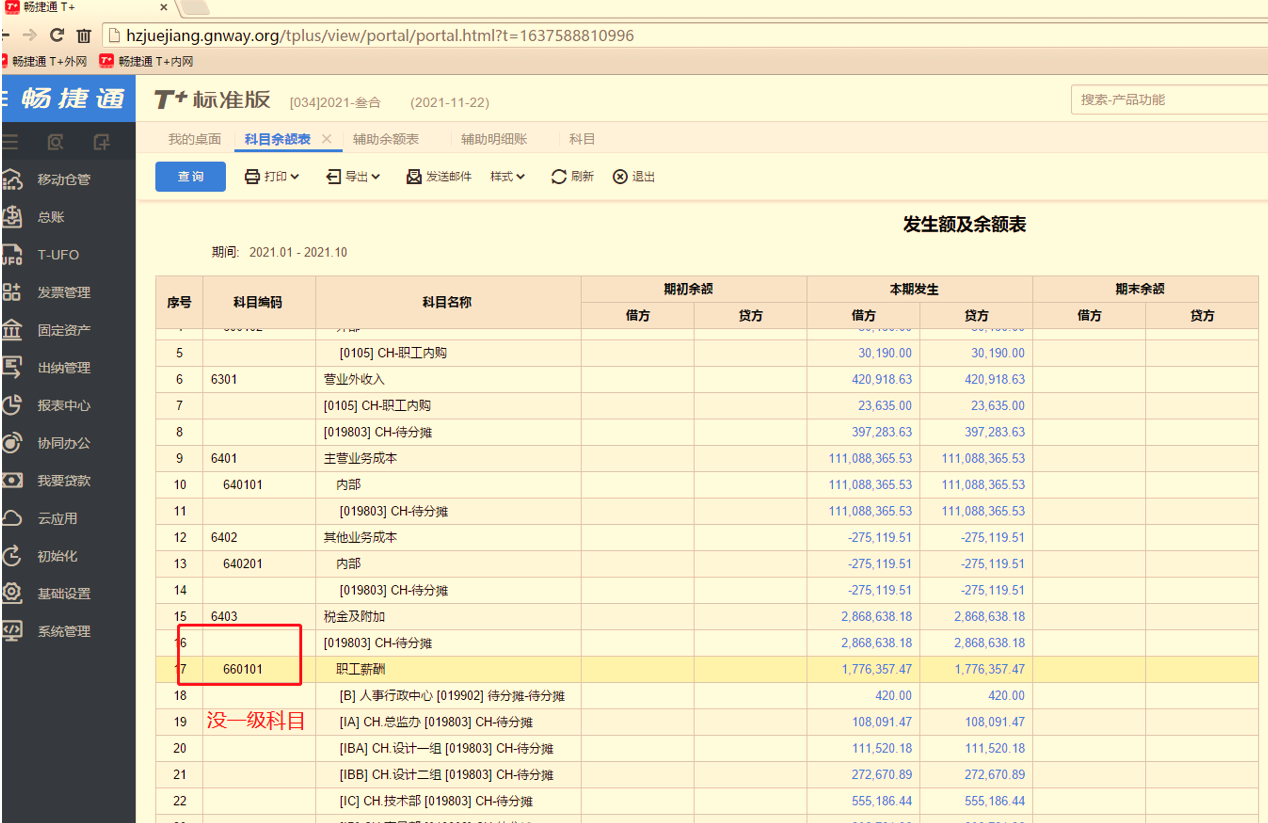Select the 税金及附加 row name
1268x823 pixels.
click(x=354, y=617)
